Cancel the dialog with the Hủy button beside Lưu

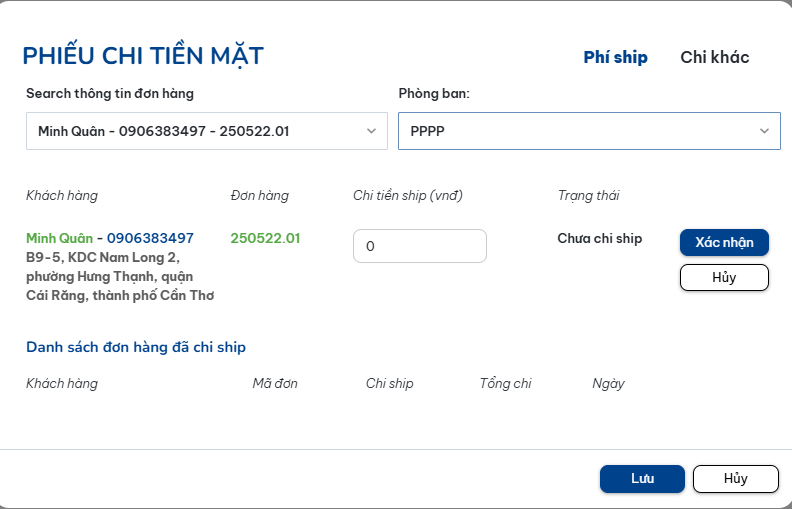(735, 479)
